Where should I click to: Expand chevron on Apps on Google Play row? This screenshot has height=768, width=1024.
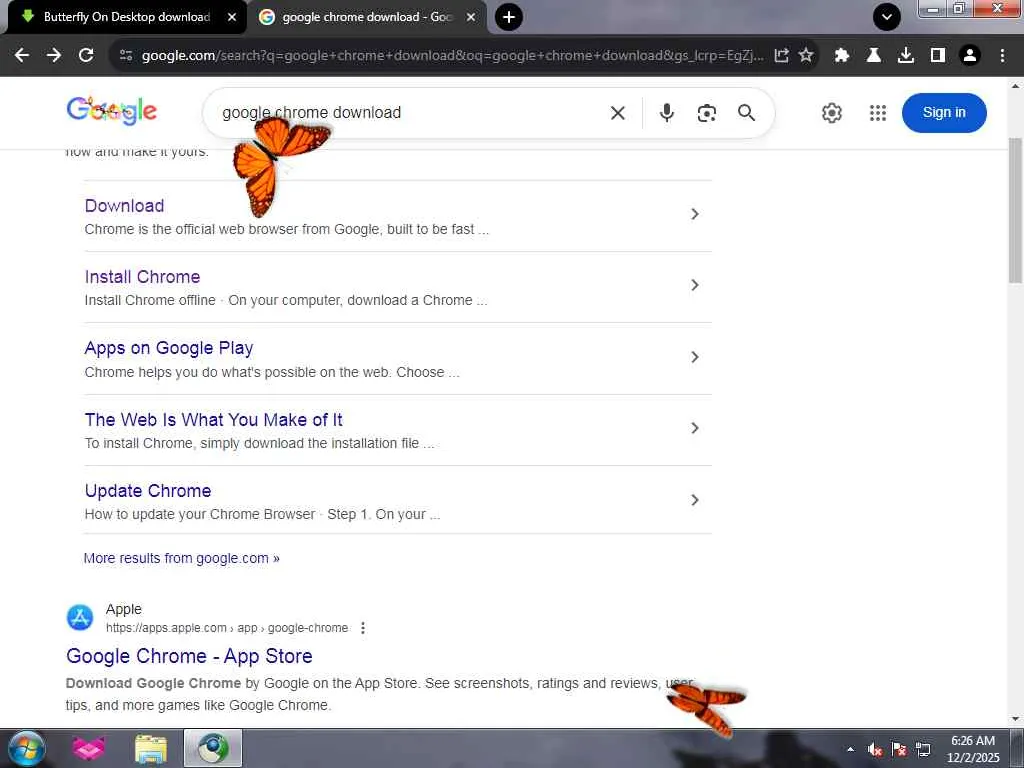(695, 357)
